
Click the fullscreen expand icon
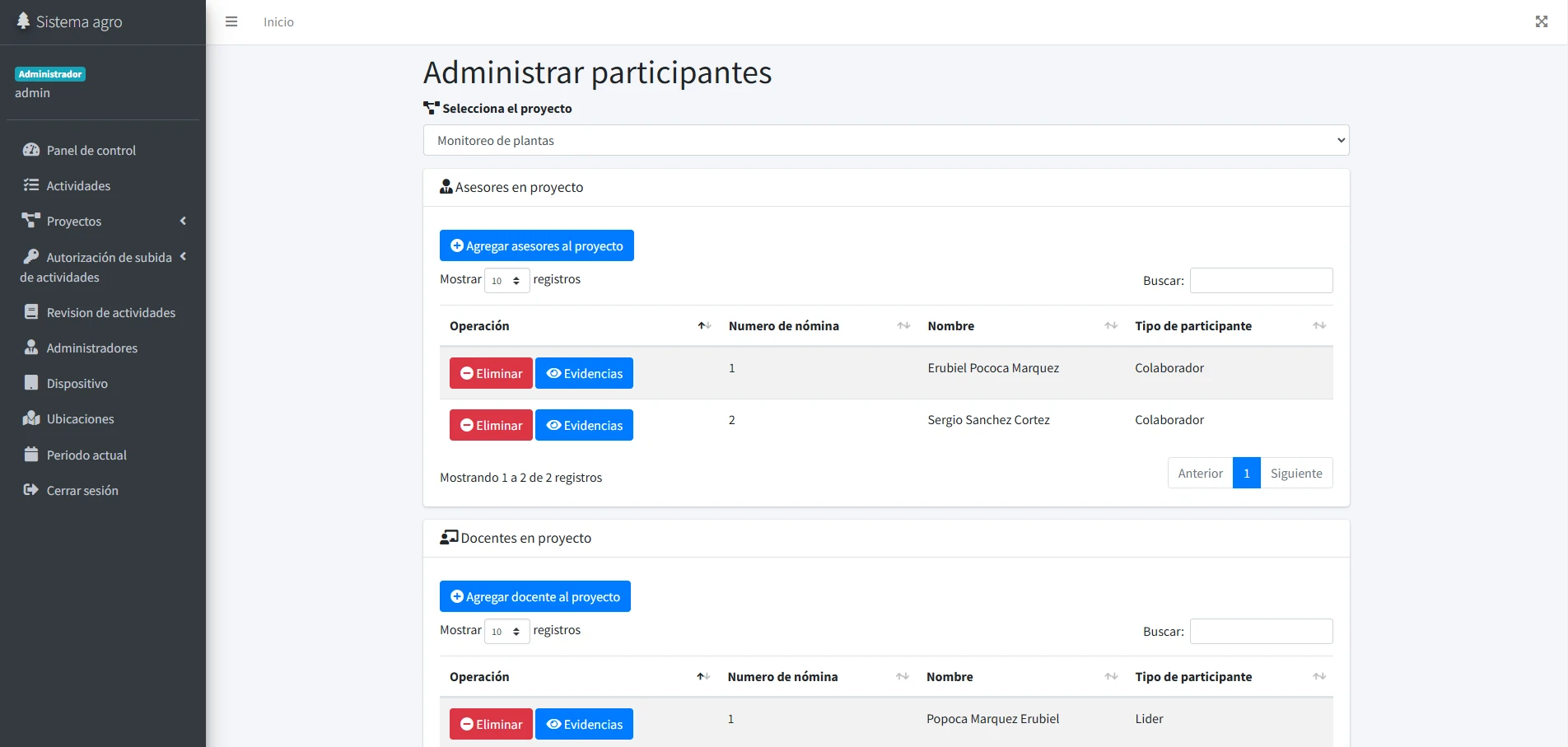tap(1542, 21)
